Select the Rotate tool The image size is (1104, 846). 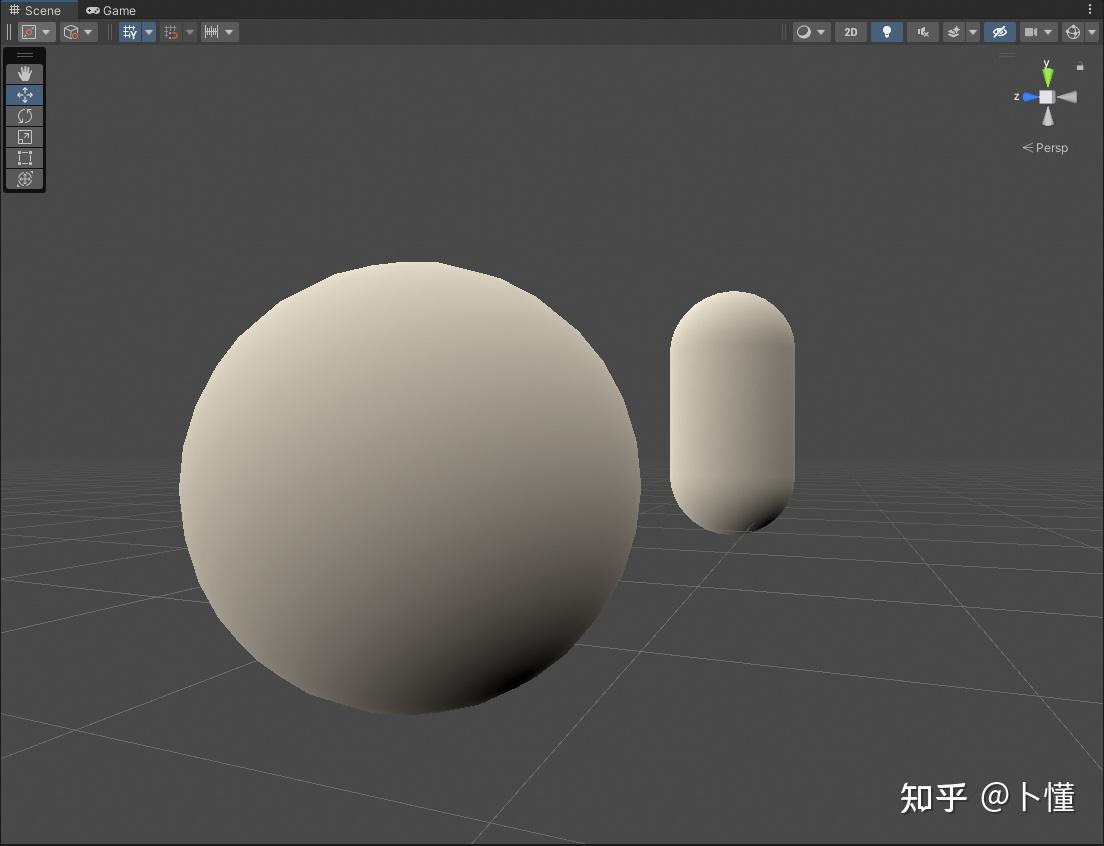24,116
